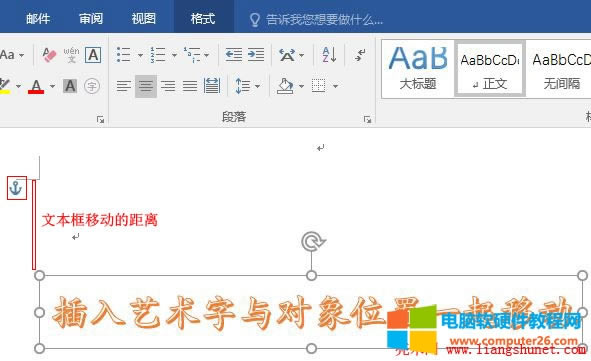Toggle center alignment
591x361 pixels.
click(146, 86)
